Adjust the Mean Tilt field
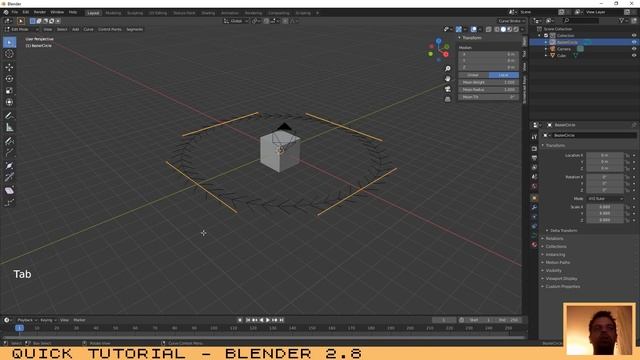640x360 pixels. [x=489, y=97]
